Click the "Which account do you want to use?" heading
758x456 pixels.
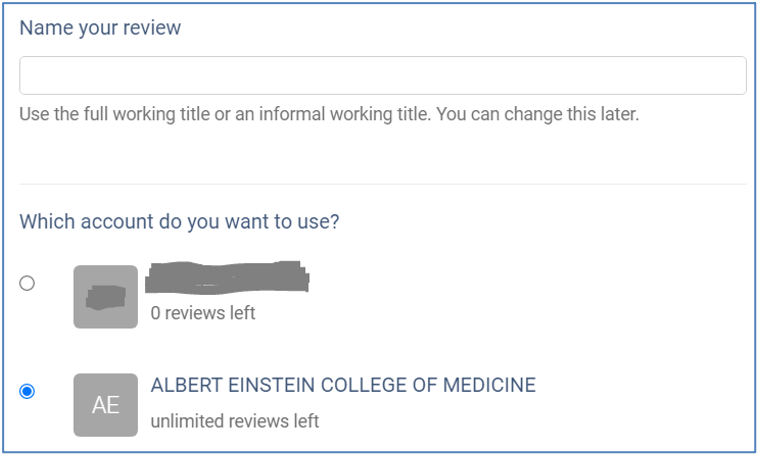(179, 221)
